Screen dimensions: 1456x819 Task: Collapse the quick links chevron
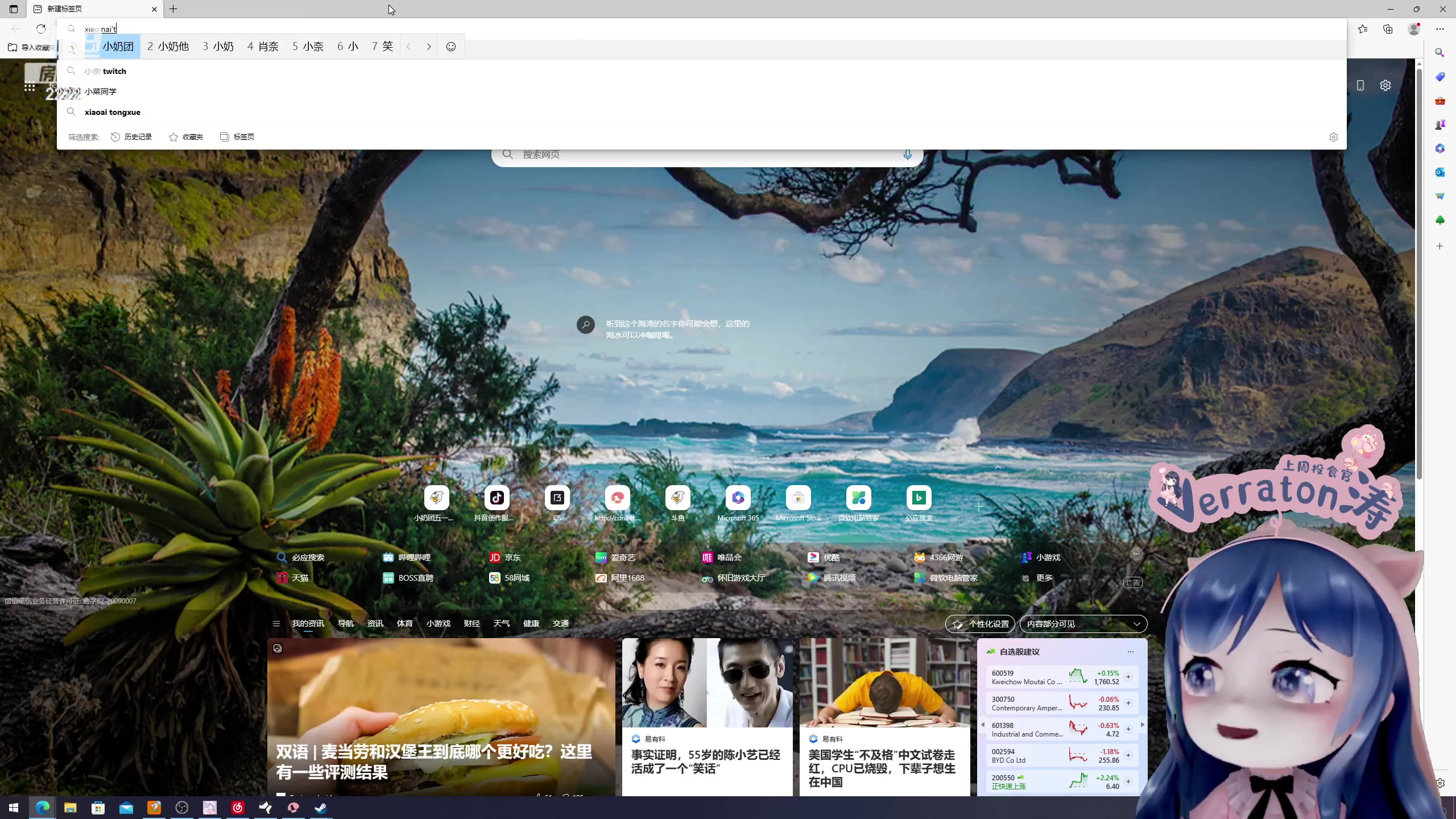coord(998,467)
